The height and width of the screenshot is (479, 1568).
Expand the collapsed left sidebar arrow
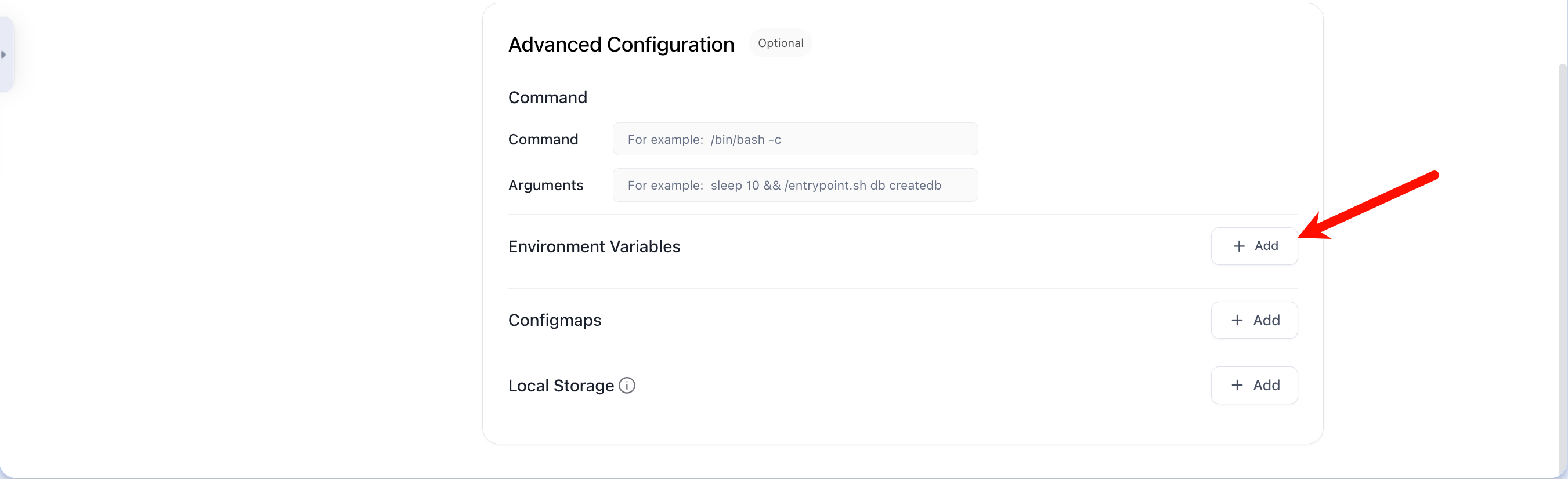[3, 55]
